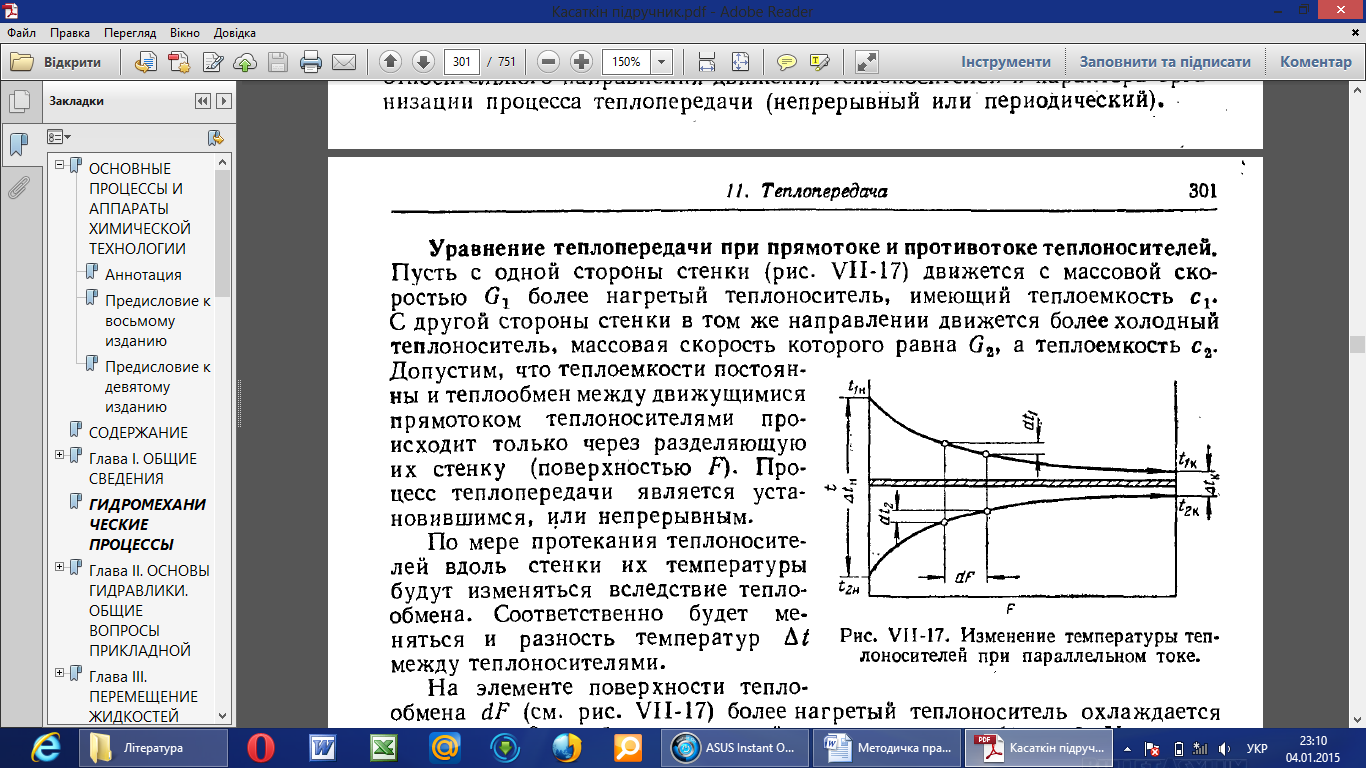Select the Аннотация bookmark
Screen dimensions: 1366x768
143,275
